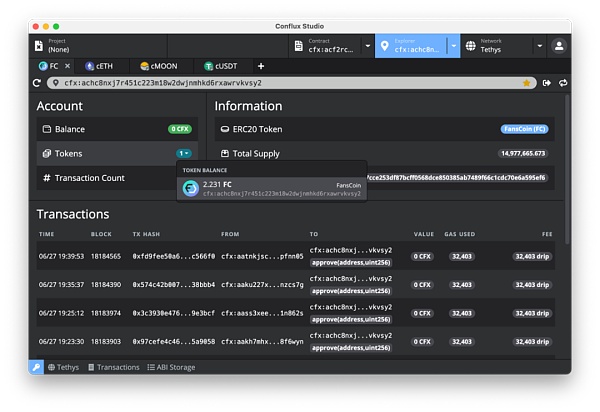Refresh the current address page
Image resolution: width=600 pixels, height=412 pixels.
click(37, 83)
